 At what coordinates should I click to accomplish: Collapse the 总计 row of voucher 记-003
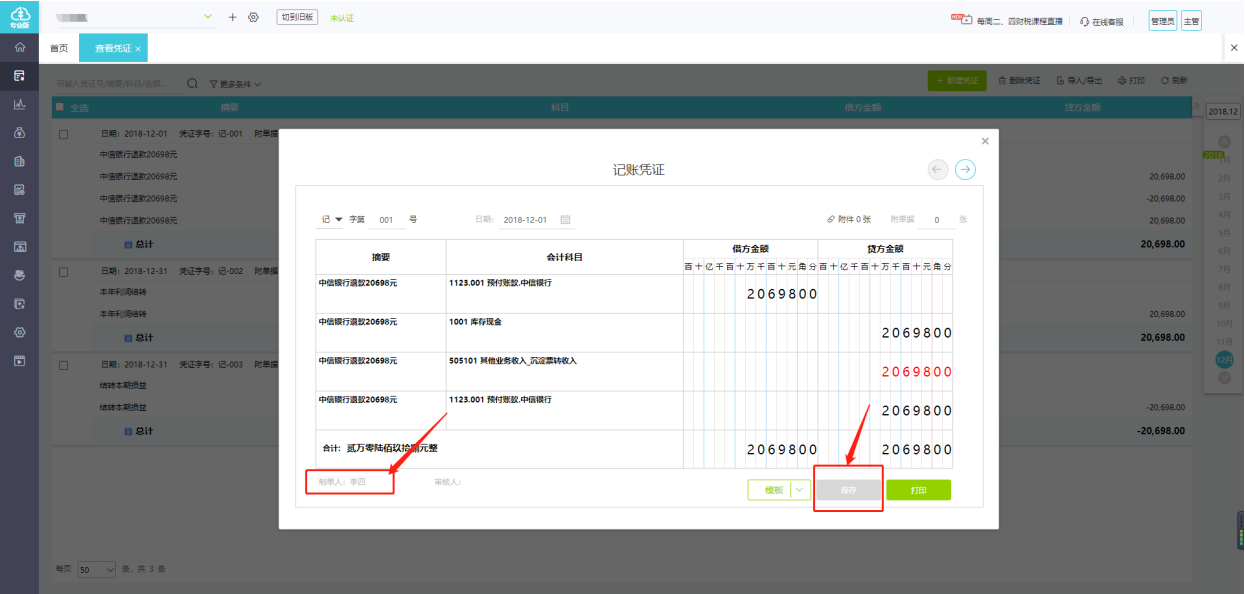pos(128,431)
